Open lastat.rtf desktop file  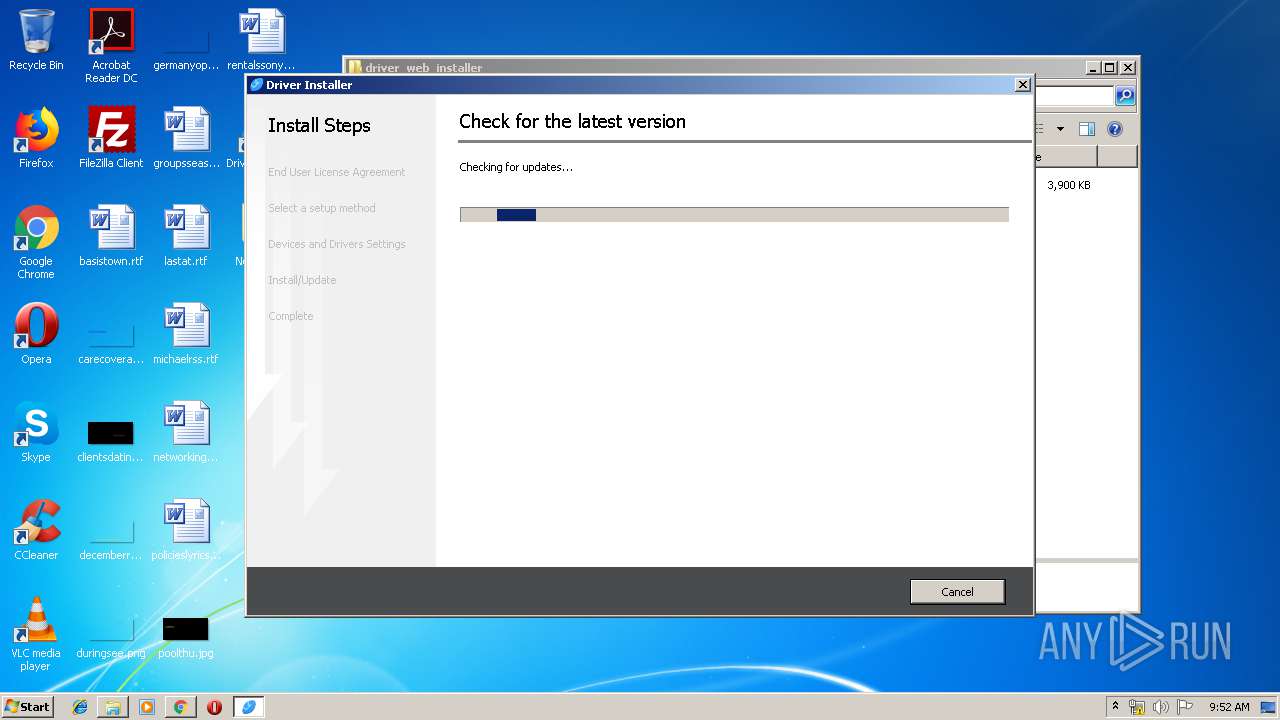coord(186,236)
